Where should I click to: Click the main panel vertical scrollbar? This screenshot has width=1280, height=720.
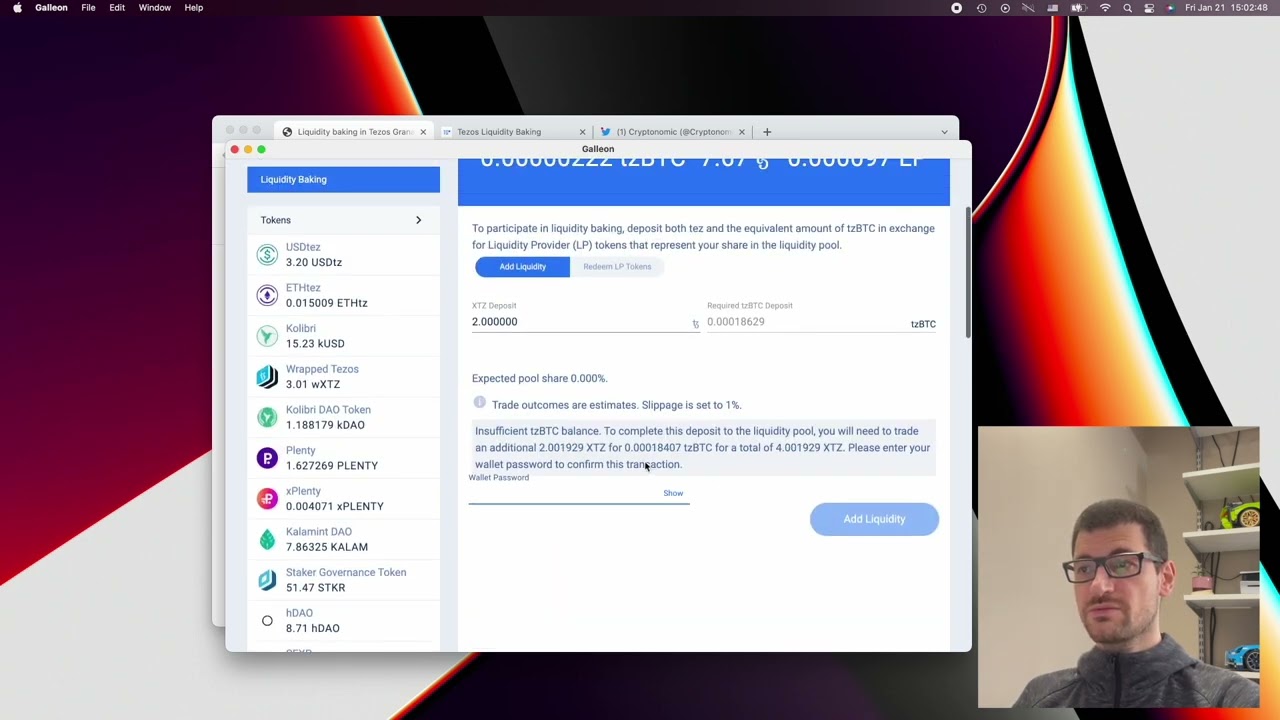pos(968,274)
